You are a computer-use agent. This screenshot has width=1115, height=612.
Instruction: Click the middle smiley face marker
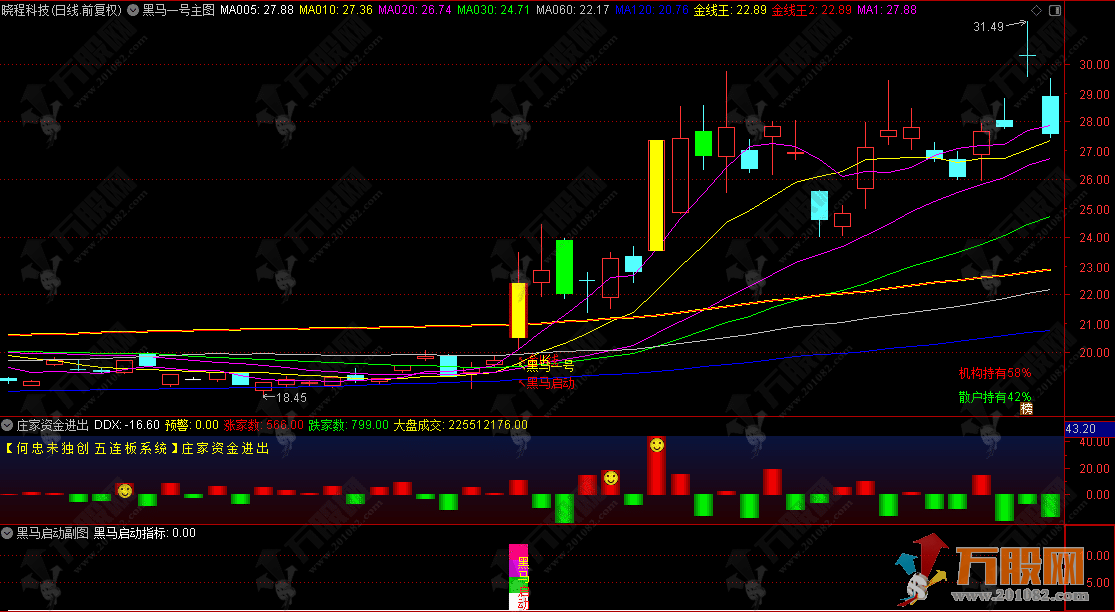click(610, 478)
